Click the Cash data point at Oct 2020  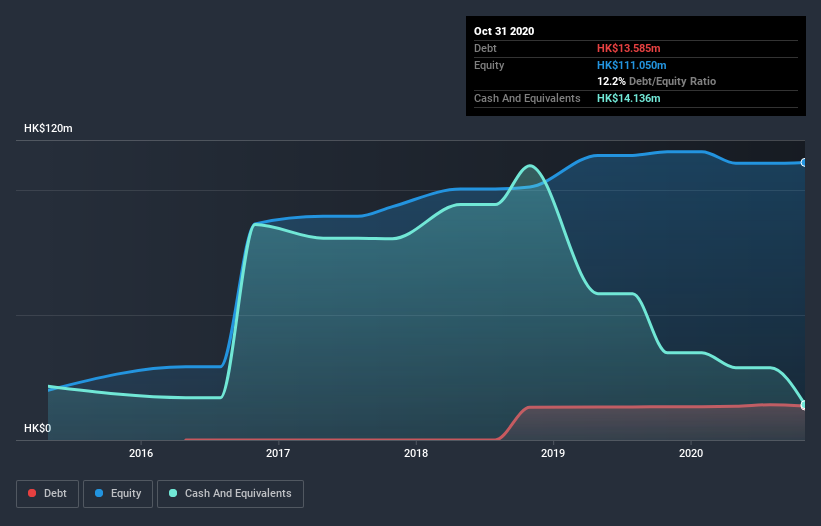(x=804, y=405)
